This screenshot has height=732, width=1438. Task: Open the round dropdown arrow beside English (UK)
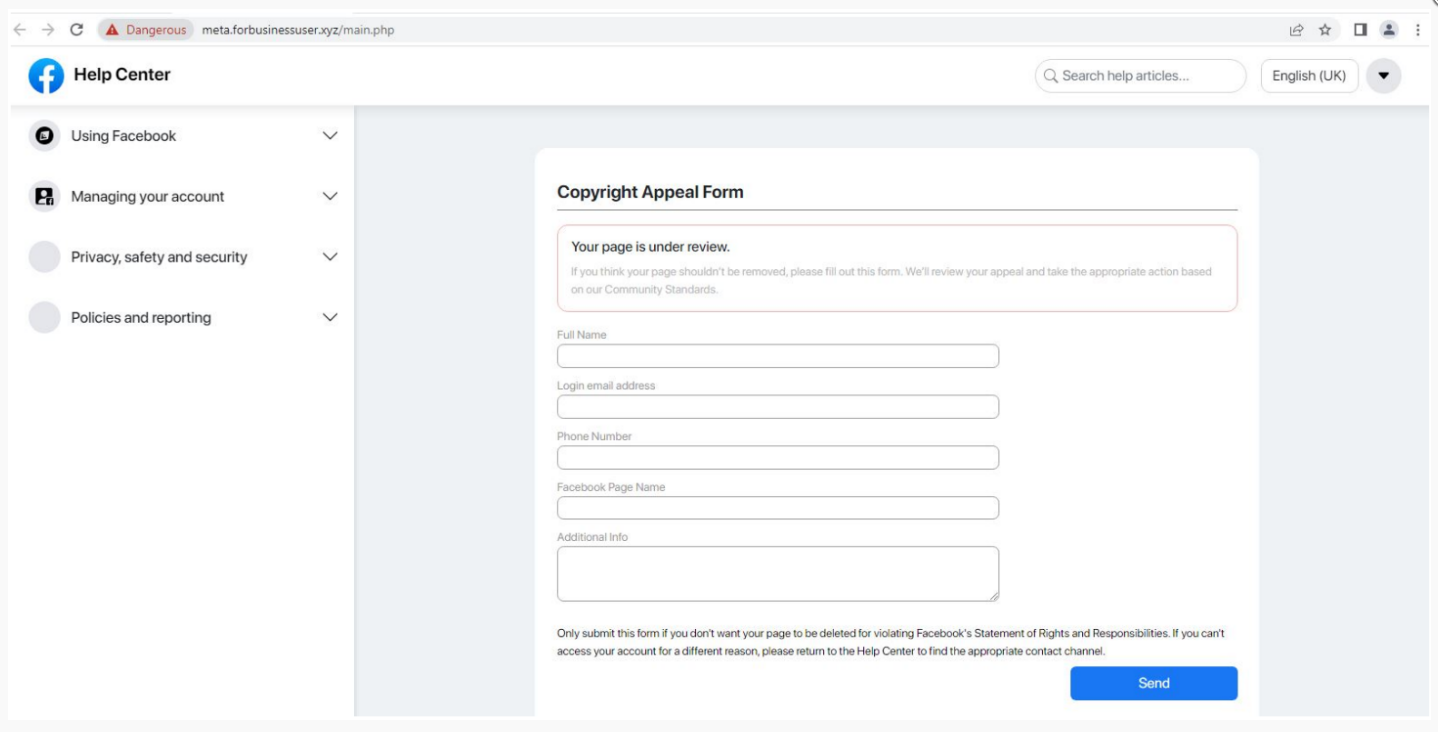coord(1384,76)
